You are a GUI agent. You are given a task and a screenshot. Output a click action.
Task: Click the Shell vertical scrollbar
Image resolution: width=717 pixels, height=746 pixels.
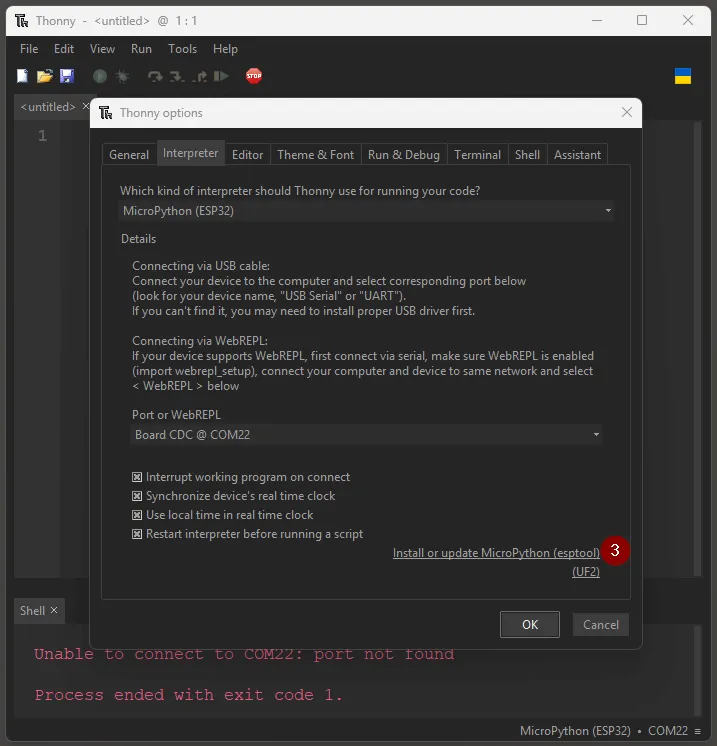click(697, 671)
